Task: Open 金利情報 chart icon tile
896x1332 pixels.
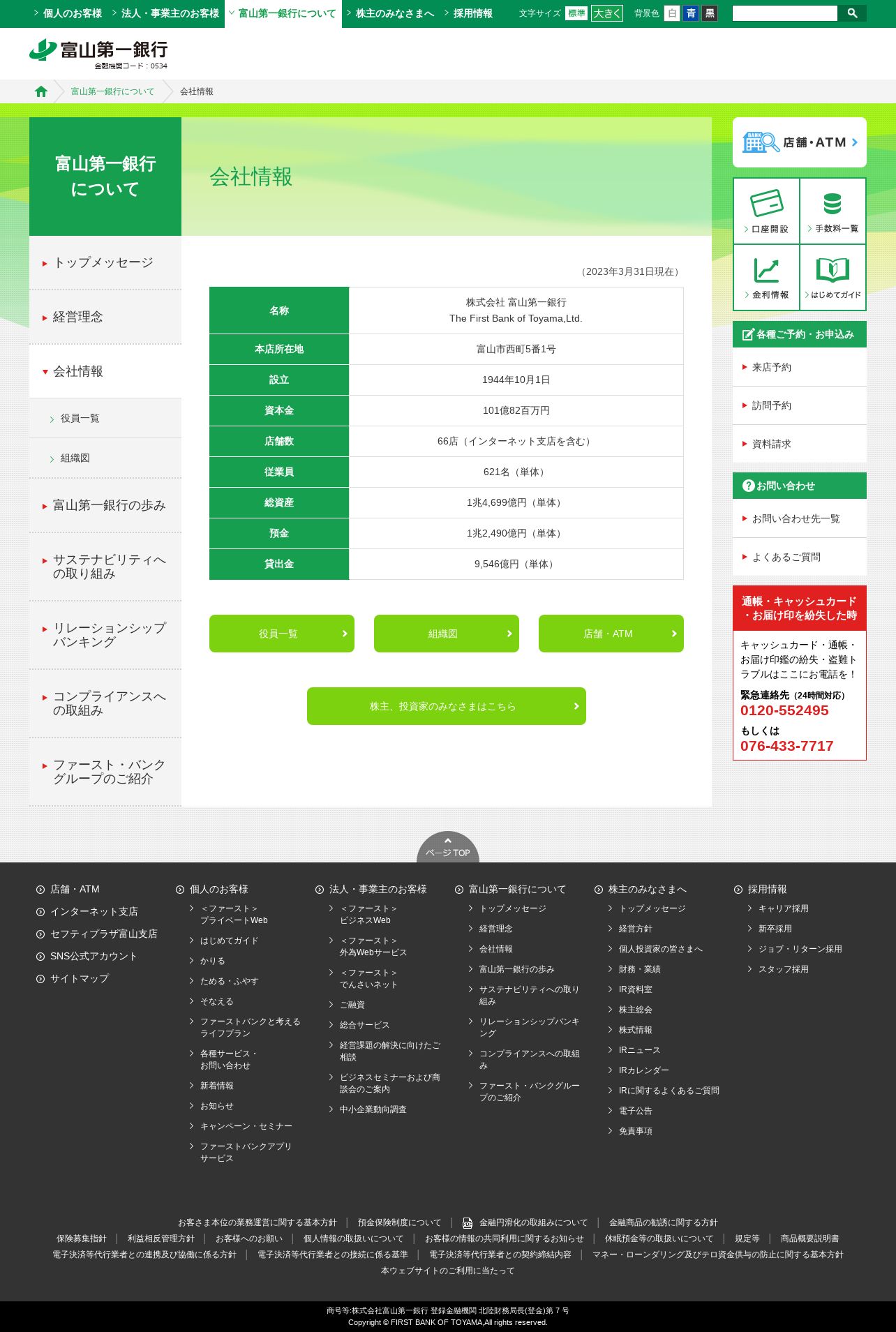Action: [x=766, y=277]
